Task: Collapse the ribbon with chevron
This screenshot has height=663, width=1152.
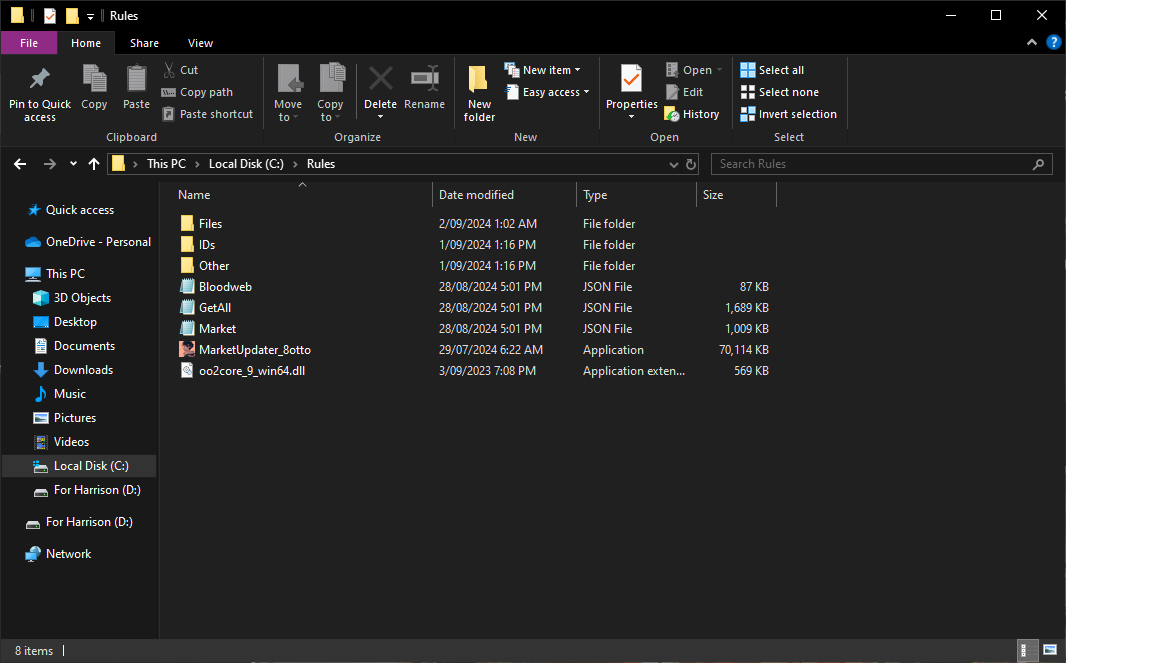Action: pyautogui.click(x=1032, y=43)
